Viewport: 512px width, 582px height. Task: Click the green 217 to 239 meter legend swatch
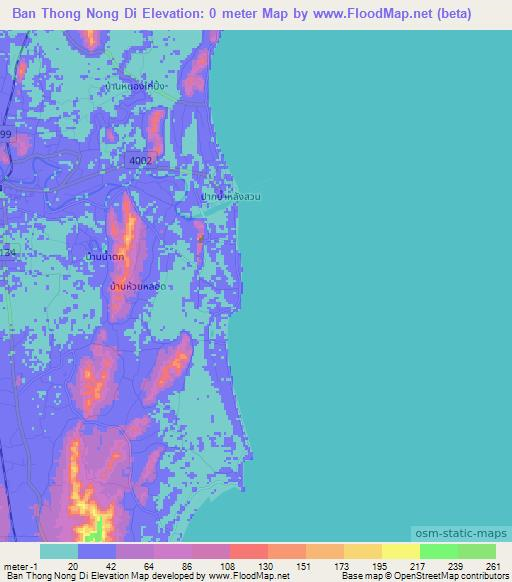(439, 551)
